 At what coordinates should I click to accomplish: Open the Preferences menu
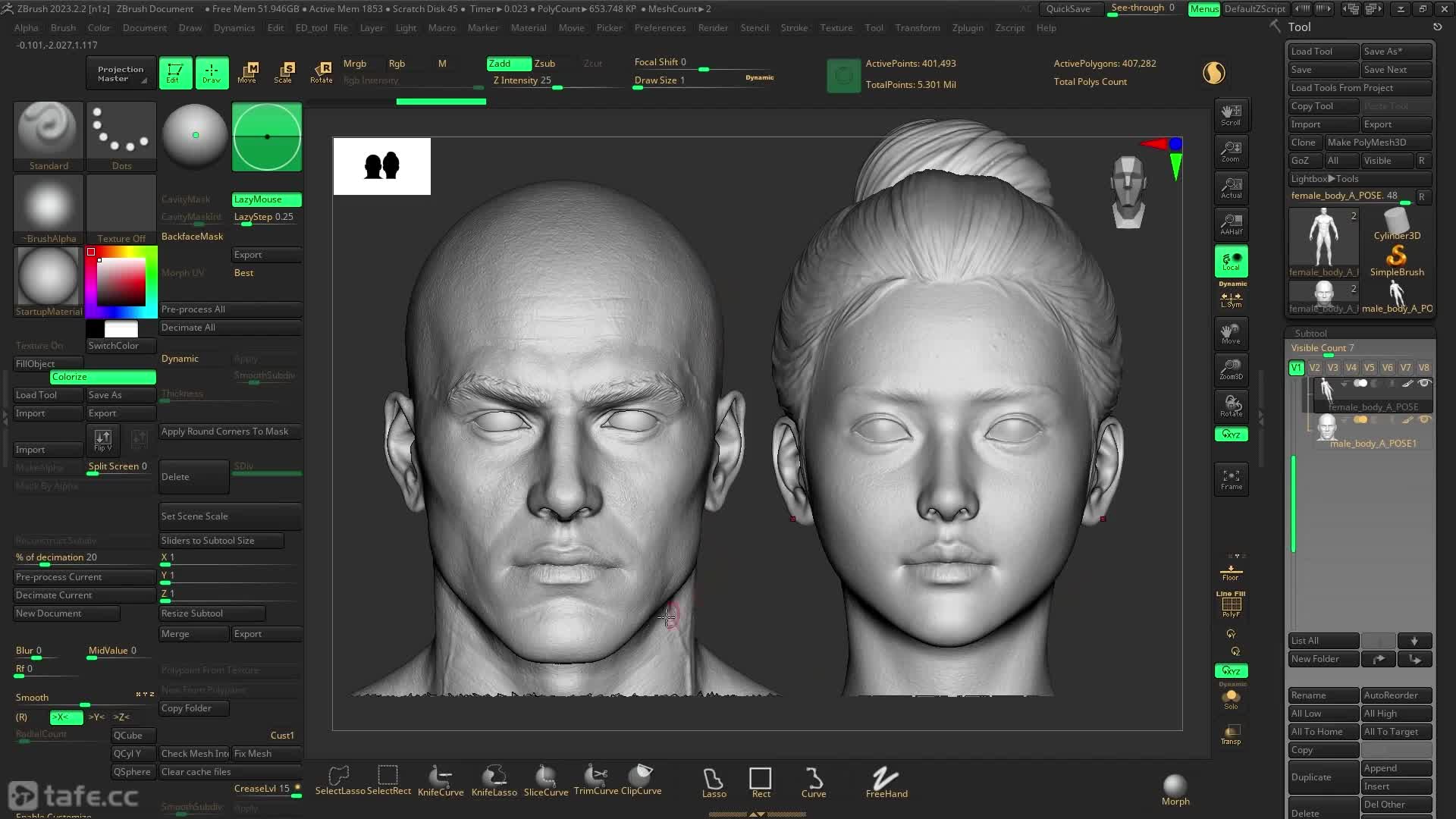pyautogui.click(x=660, y=28)
